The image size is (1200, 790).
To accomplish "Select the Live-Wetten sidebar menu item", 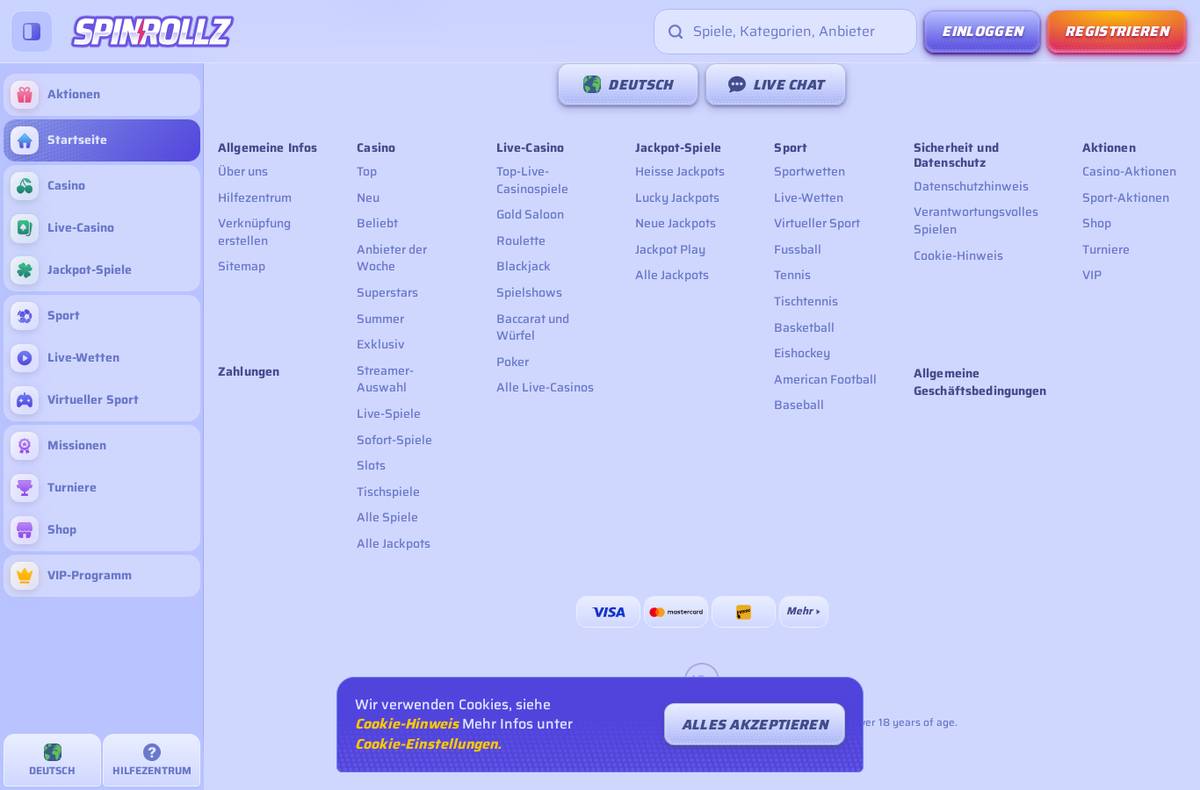I will point(102,358).
